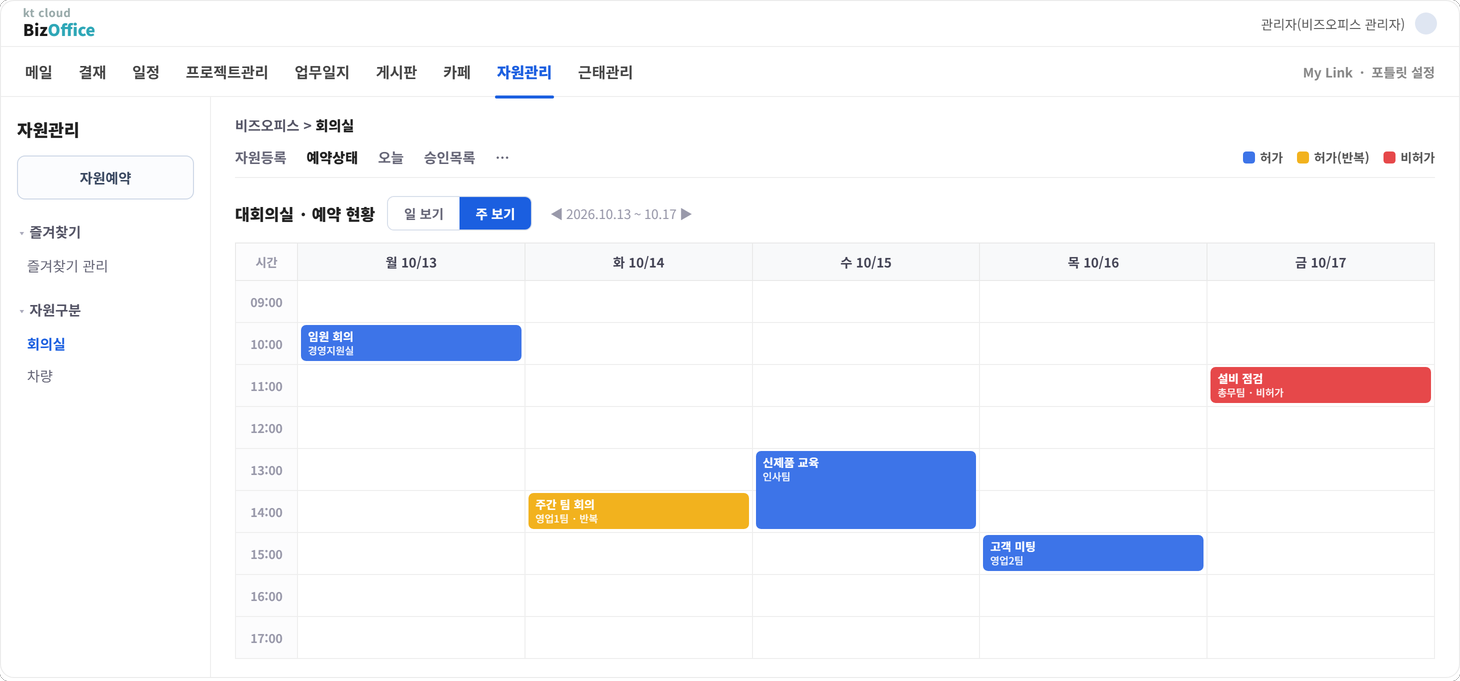Image resolution: width=1460 pixels, height=681 pixels.
Task: Click the 수 10/15 column header
Action: click(x=866, y=262)
